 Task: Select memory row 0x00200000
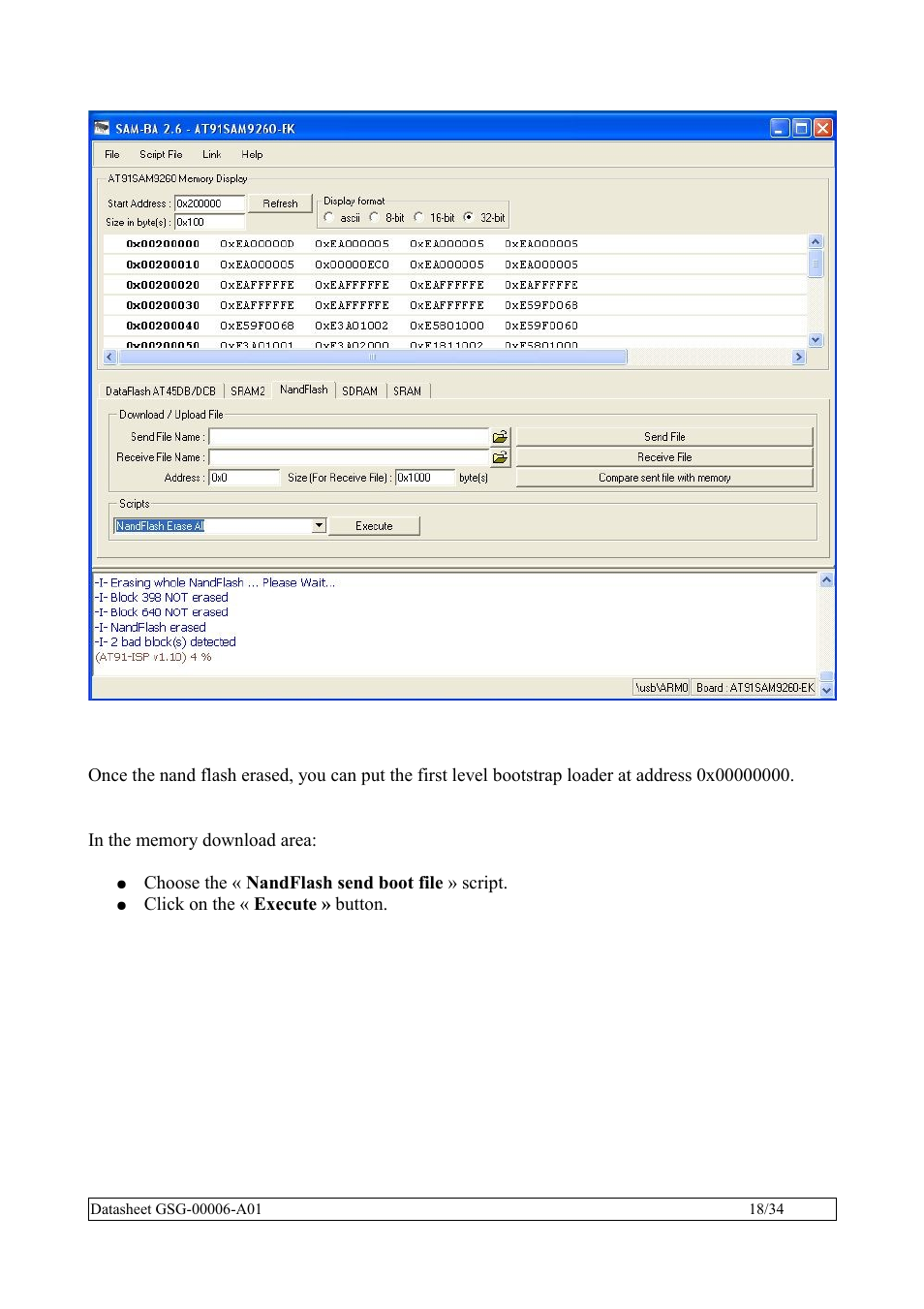tap(455, 244)
